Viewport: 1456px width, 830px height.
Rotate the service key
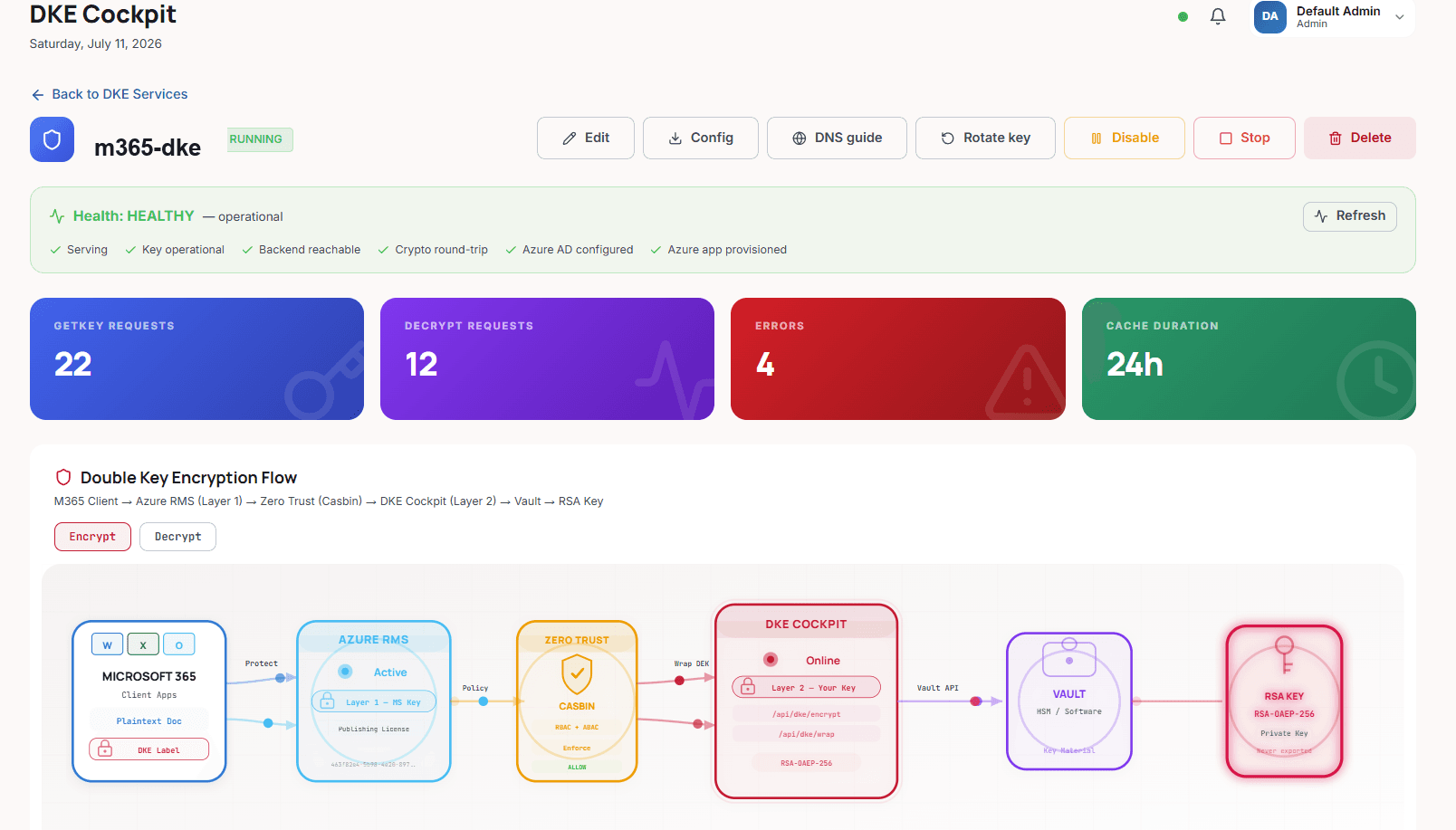[985, 138]
